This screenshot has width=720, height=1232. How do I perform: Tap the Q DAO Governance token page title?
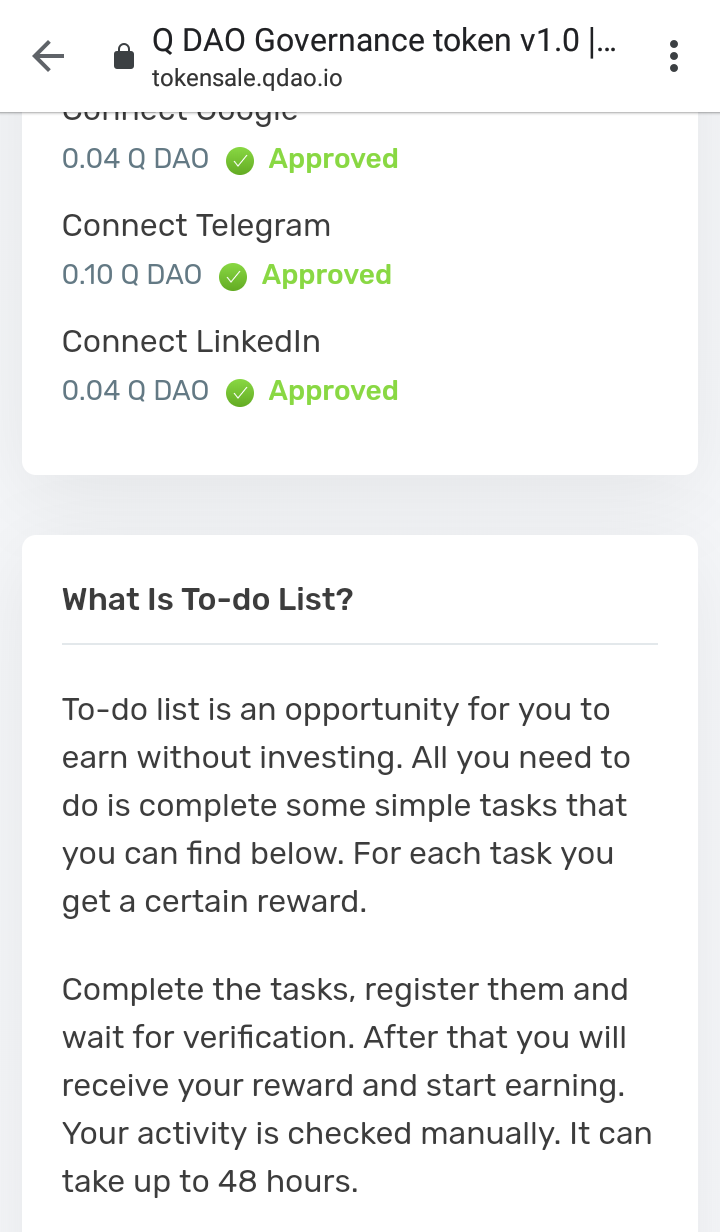tap(383, 41)
